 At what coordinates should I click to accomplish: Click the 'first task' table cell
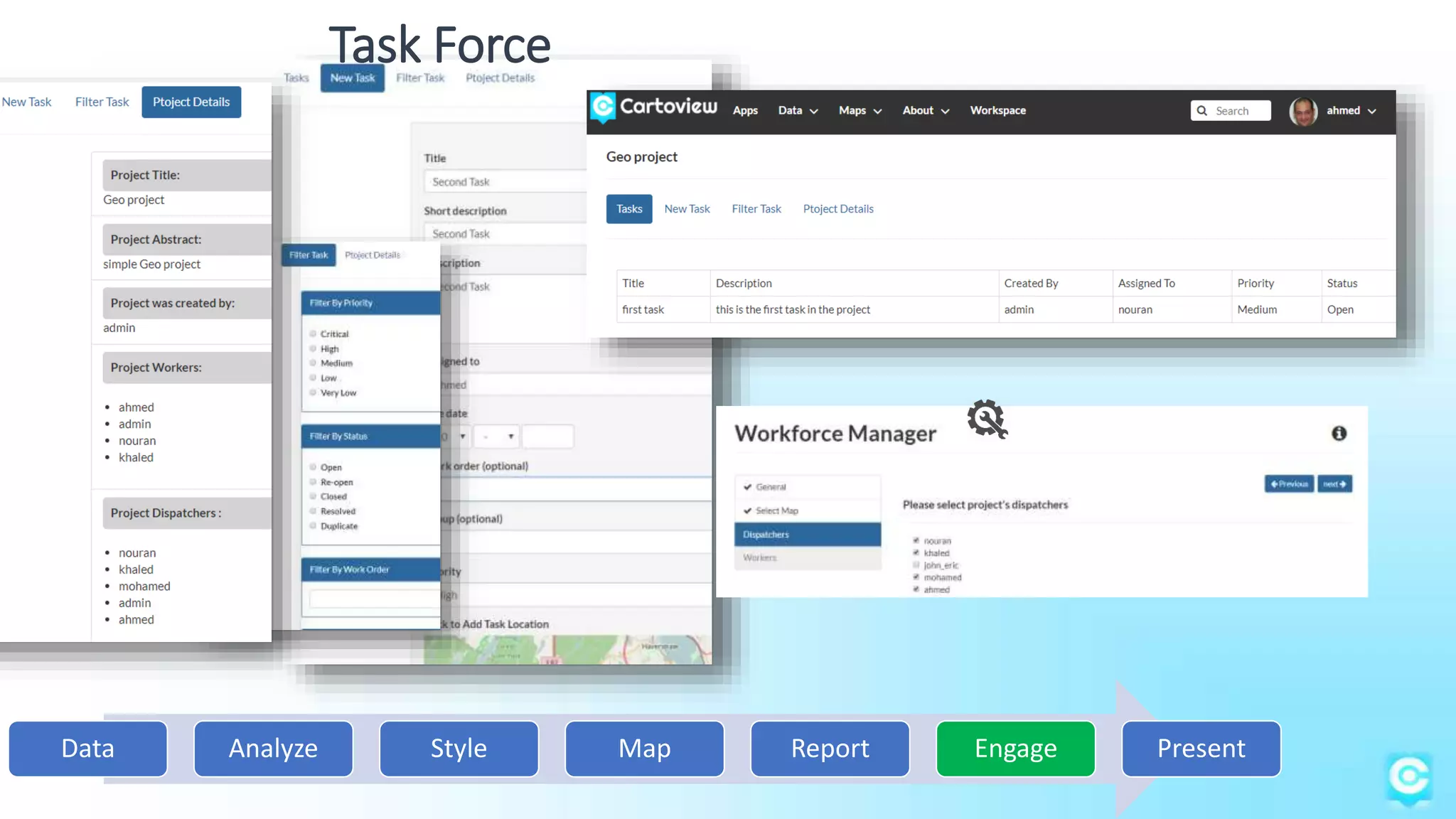click(663, 309)
